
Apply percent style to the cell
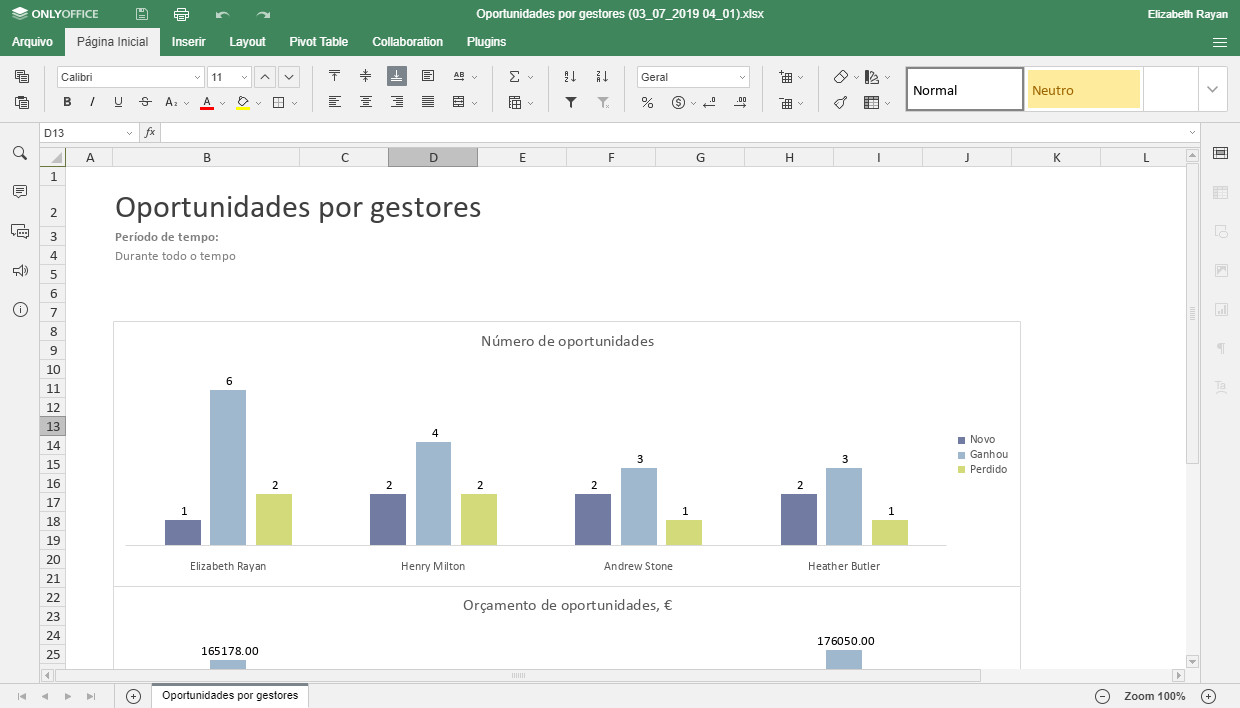pyautogui.click(x=647, y=102)
